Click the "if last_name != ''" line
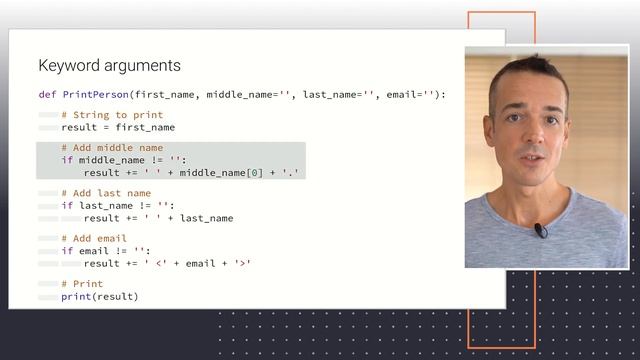 (x=118, y=206)
